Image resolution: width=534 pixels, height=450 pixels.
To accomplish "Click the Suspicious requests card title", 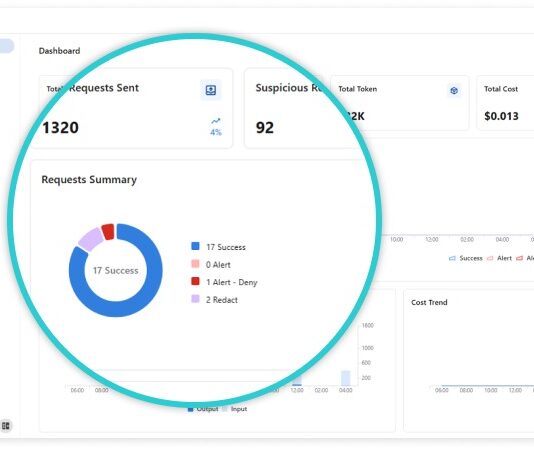I will pyautogui.click(x=288, y=88).
